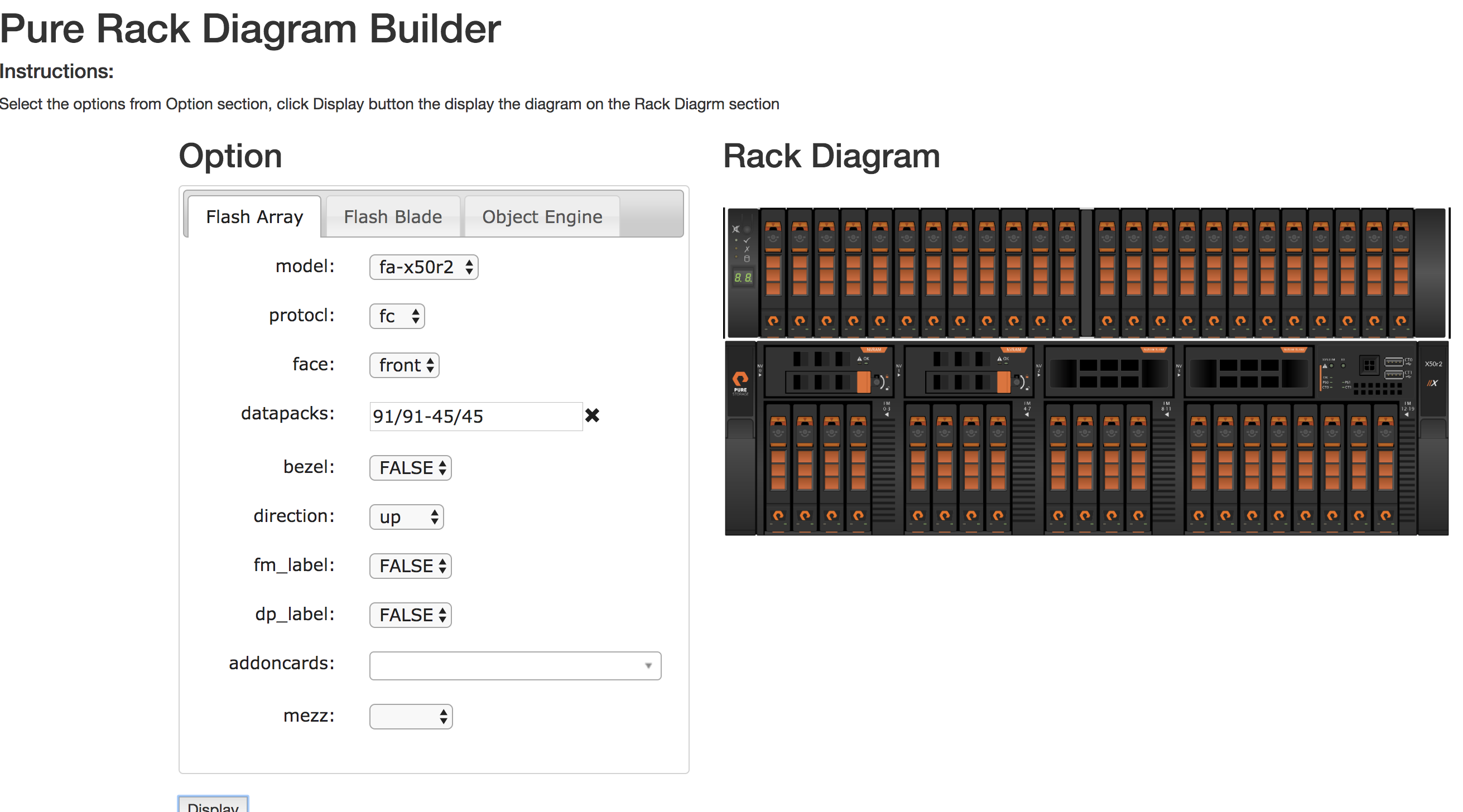Screen dimensions: 1463x812
Task: Clear datapacks with the X icon
Action: pos(593,415)
